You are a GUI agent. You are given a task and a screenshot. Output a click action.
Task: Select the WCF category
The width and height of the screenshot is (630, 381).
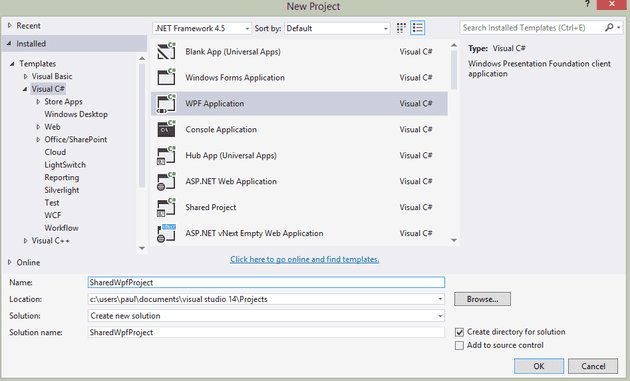(x=53, y=215)
